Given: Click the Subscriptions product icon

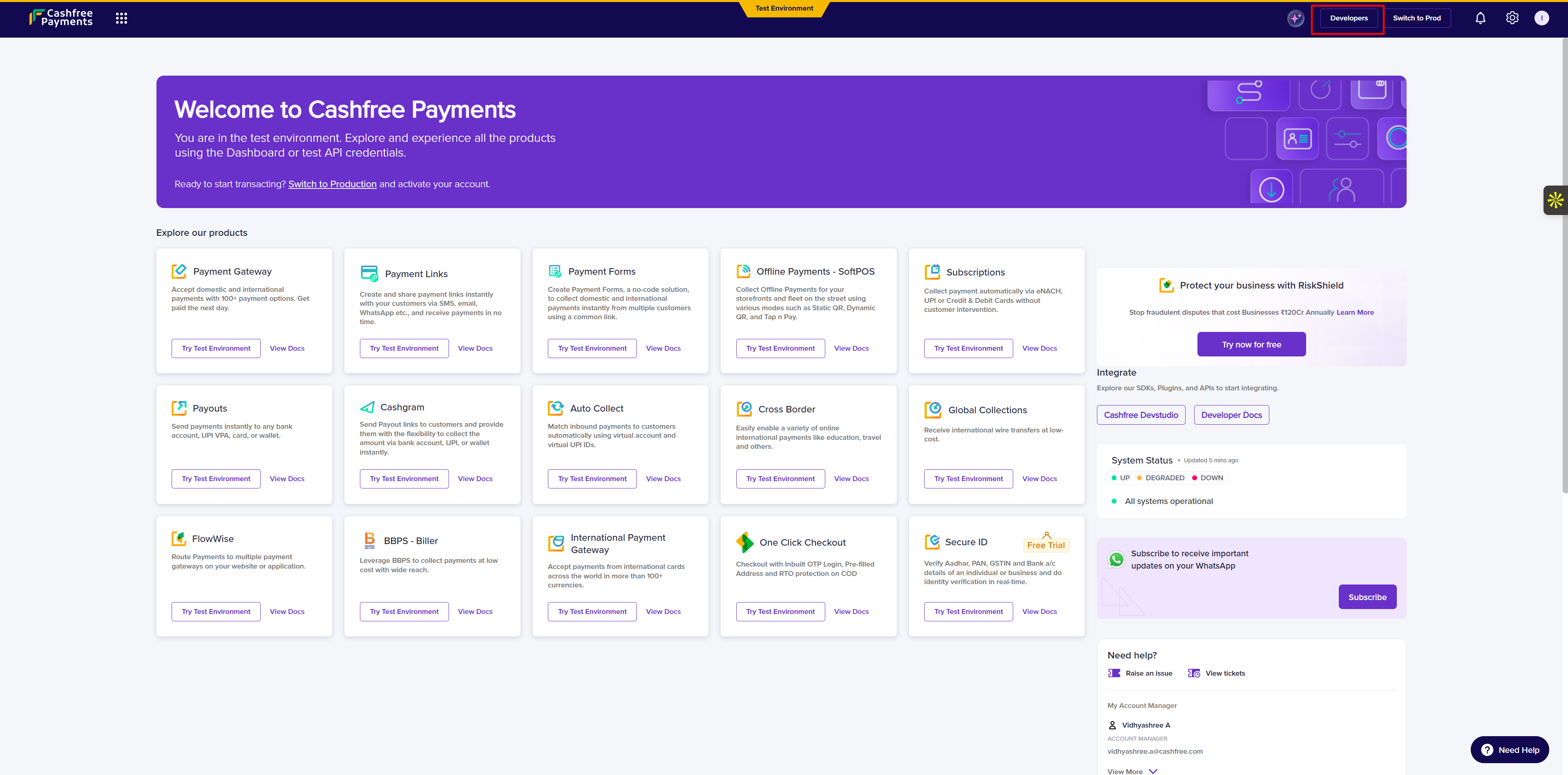Looking at the screenshot, I should 932,271.
